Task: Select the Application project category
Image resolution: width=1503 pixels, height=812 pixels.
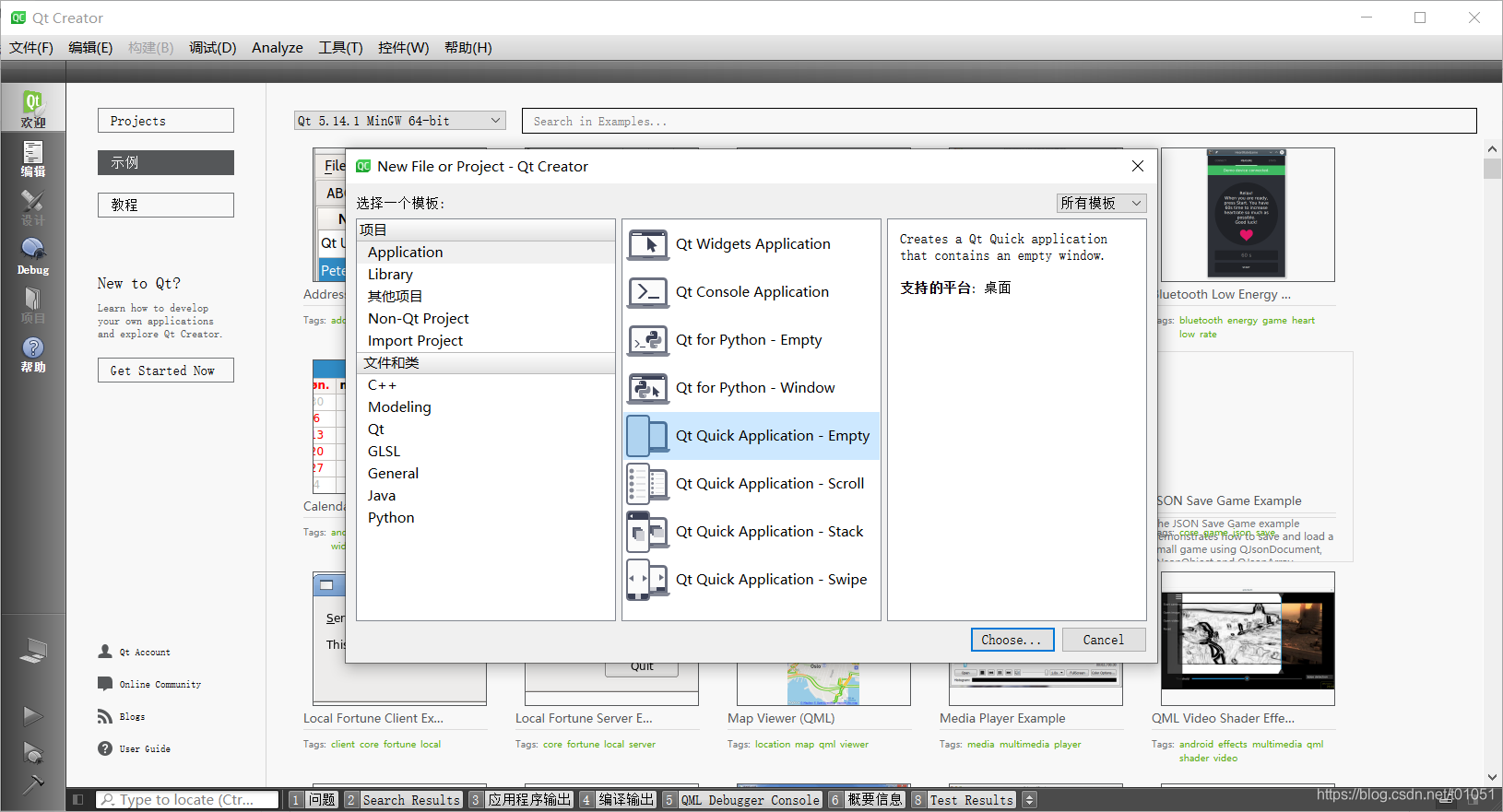Action: [486, 253]
